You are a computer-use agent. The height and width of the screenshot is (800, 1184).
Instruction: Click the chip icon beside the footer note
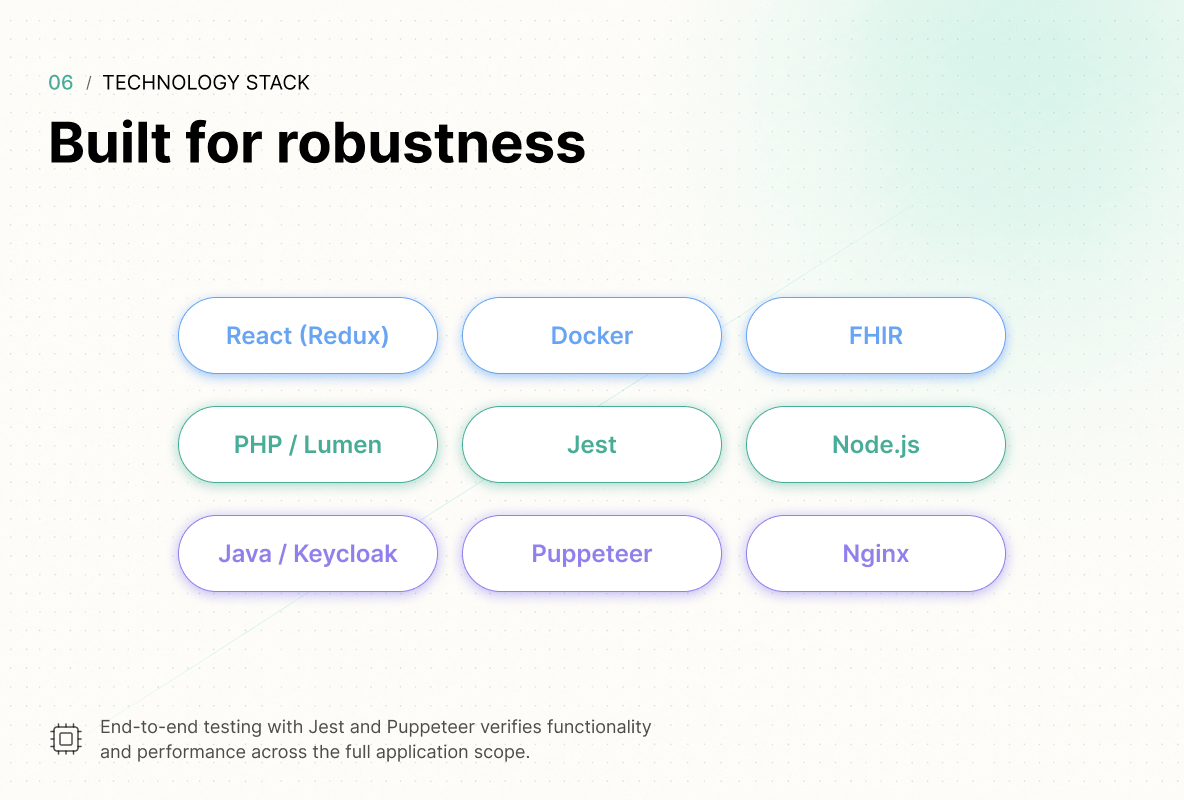coord(66,739)
